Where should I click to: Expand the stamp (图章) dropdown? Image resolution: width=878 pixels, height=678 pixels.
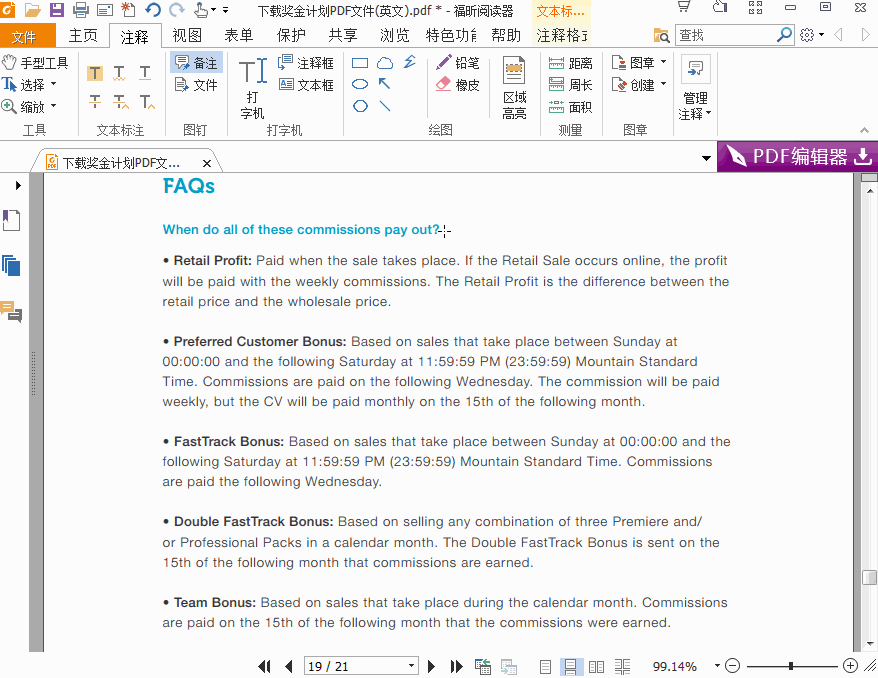click(664, 62)
